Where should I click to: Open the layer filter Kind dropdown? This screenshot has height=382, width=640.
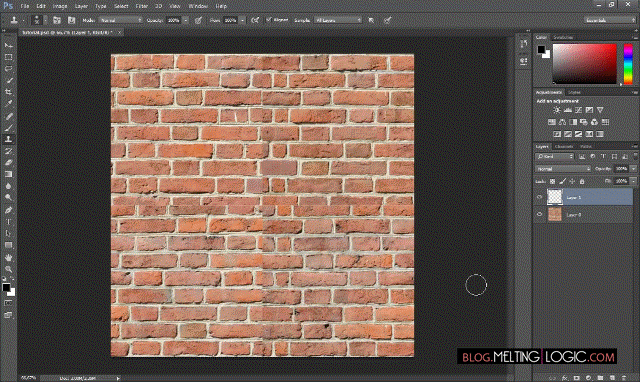[x=555, y=156]
